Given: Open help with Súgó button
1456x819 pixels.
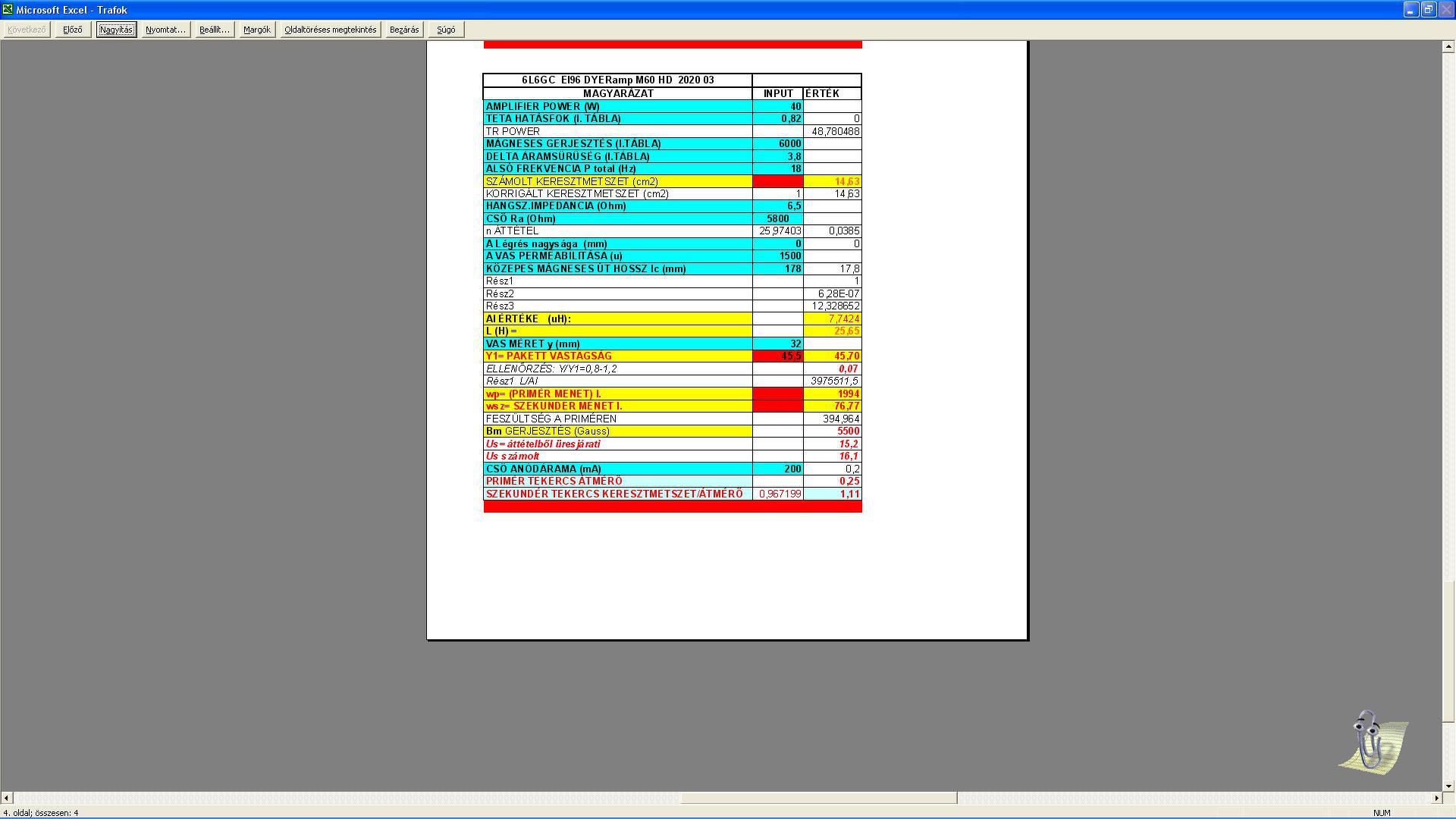Looking at the screenshot, I should pyautogui.click(x=446, y=30).
